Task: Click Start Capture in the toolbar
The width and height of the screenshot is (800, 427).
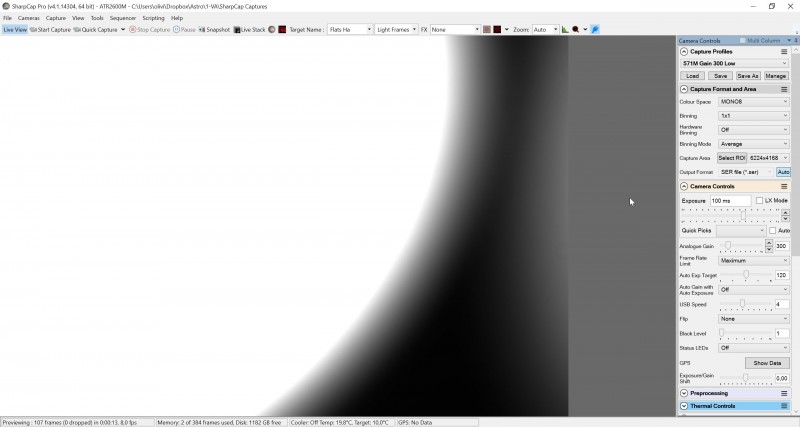Action: click(x=50, y=30)
